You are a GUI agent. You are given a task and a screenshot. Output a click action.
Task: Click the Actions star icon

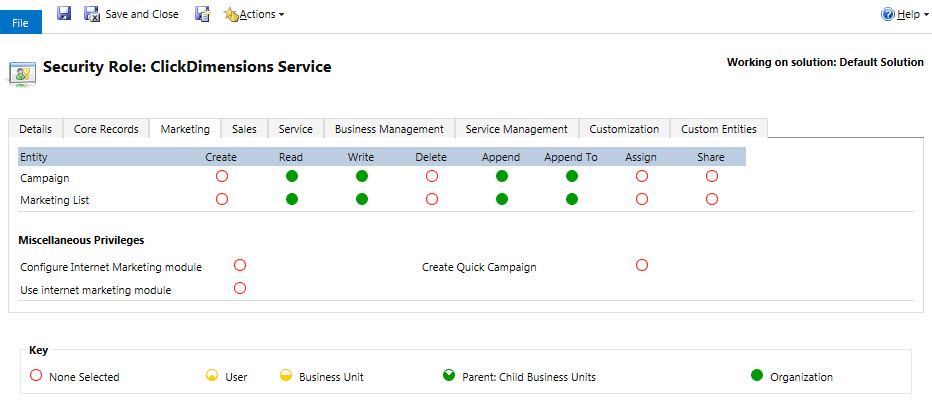pyautogui.click(x=231, y=14)
